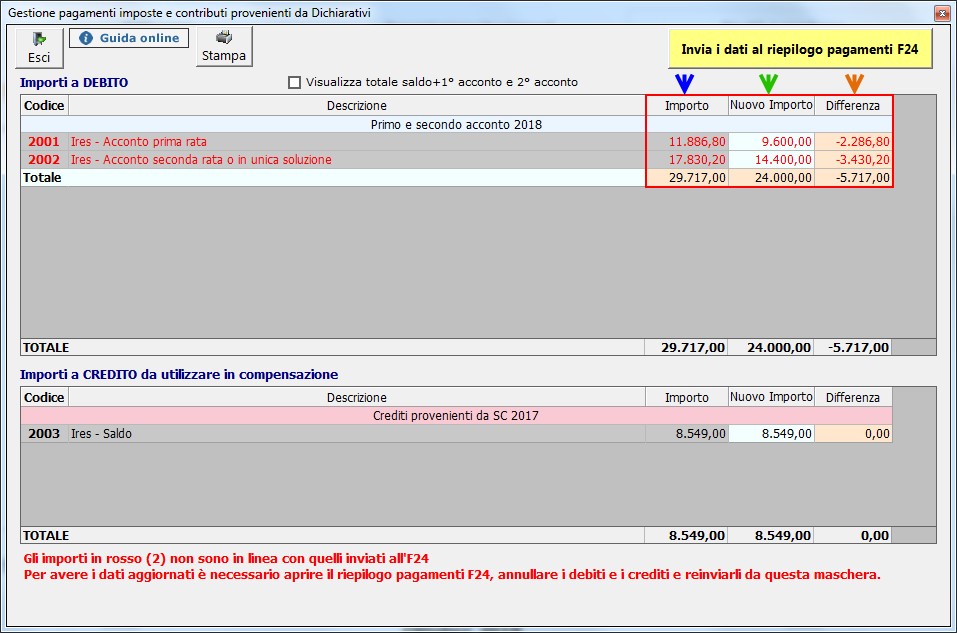Click the info icon in Guida online
This screenshot has height=633, width=957.
86,38
